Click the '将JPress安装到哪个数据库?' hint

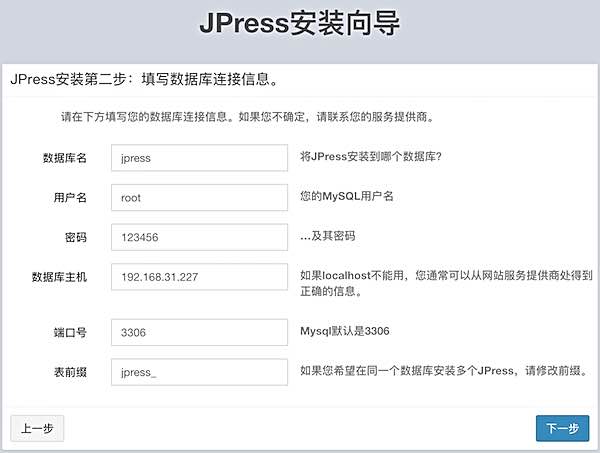[x=371, y=156]
